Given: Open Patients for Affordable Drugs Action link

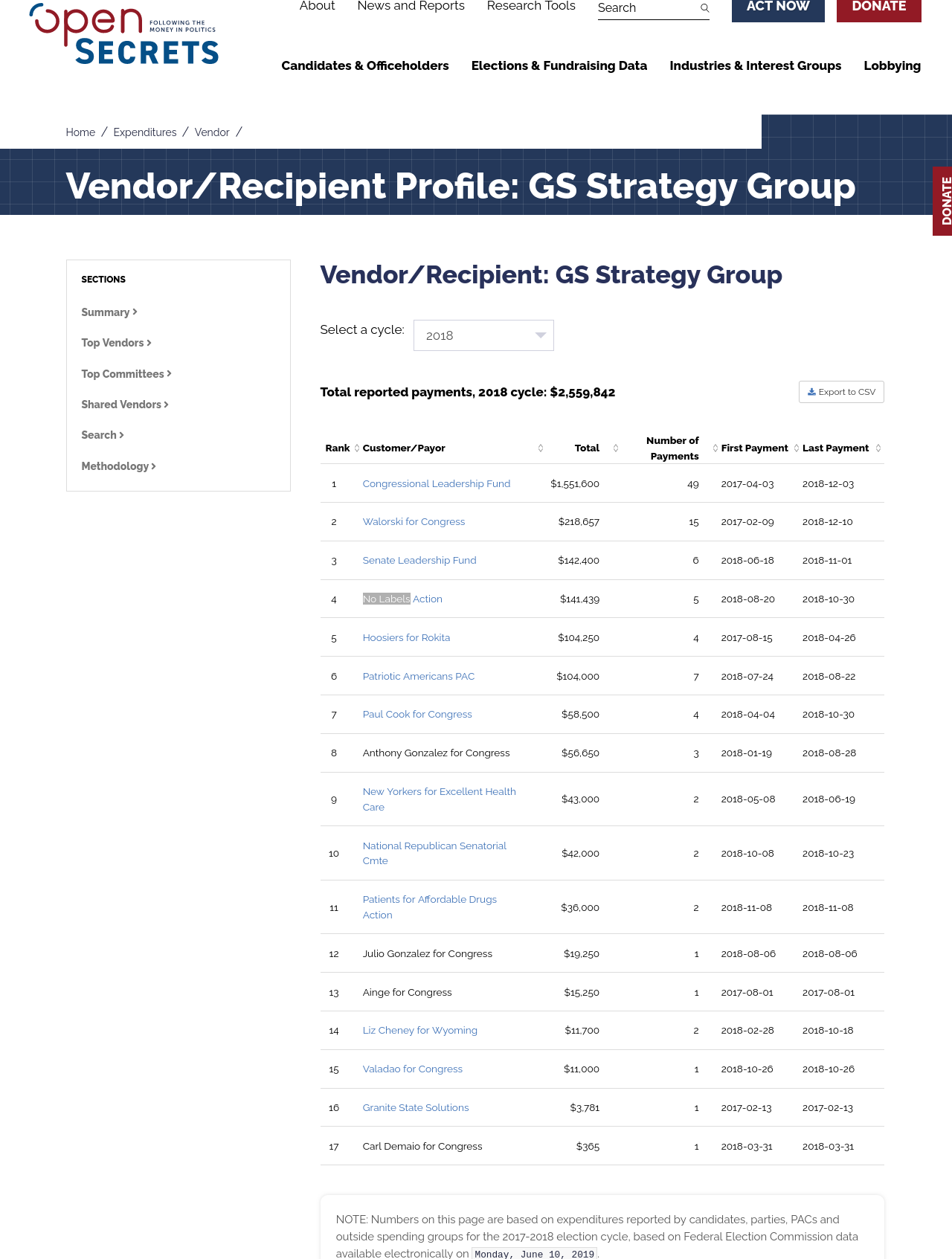Looking at the screenshot, I should pyautogui.click(x=429, y=907).
